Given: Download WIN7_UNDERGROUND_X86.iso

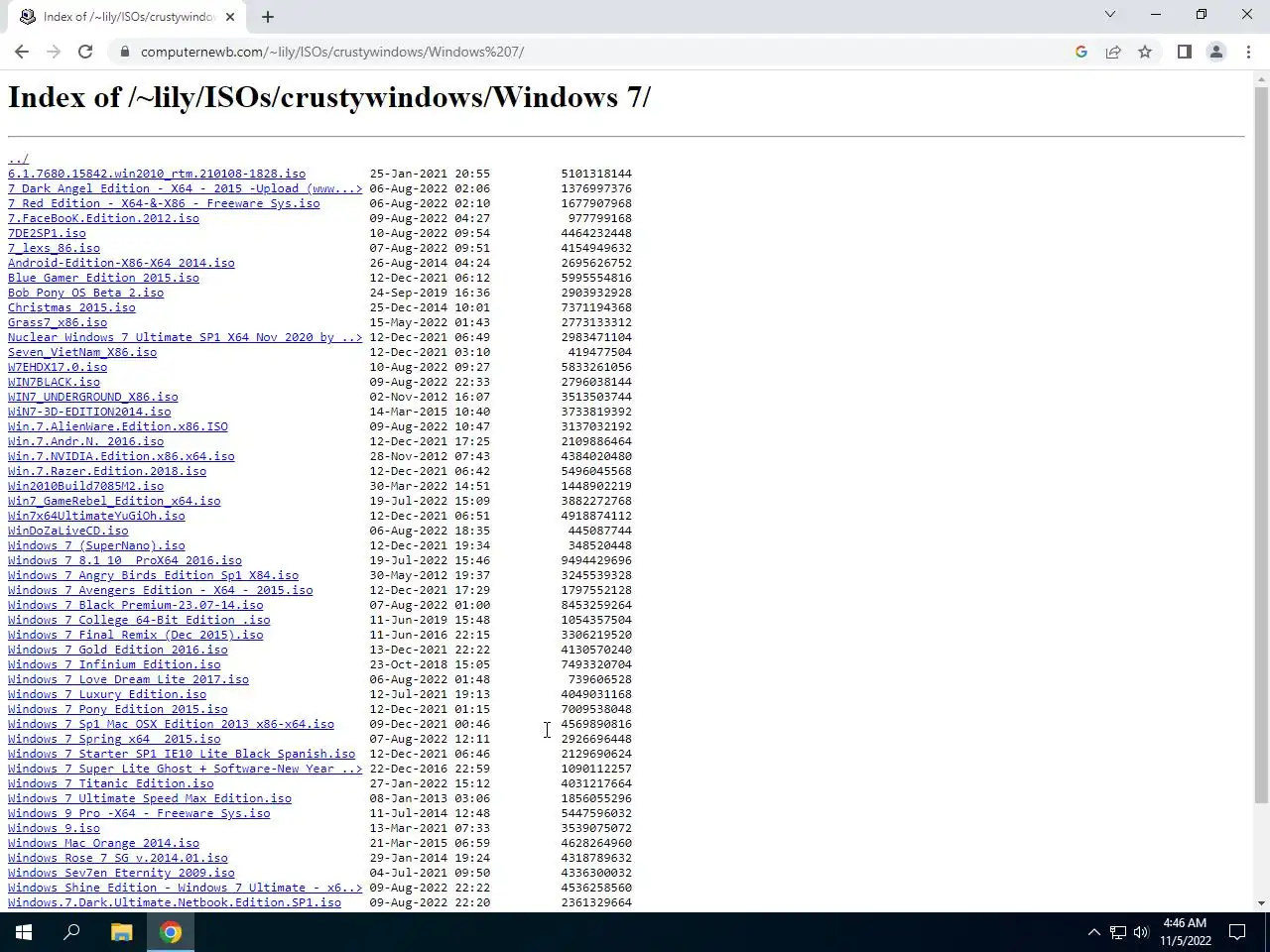Looking at the screenshot, I should pyautogui.click(x=93, y=397).
